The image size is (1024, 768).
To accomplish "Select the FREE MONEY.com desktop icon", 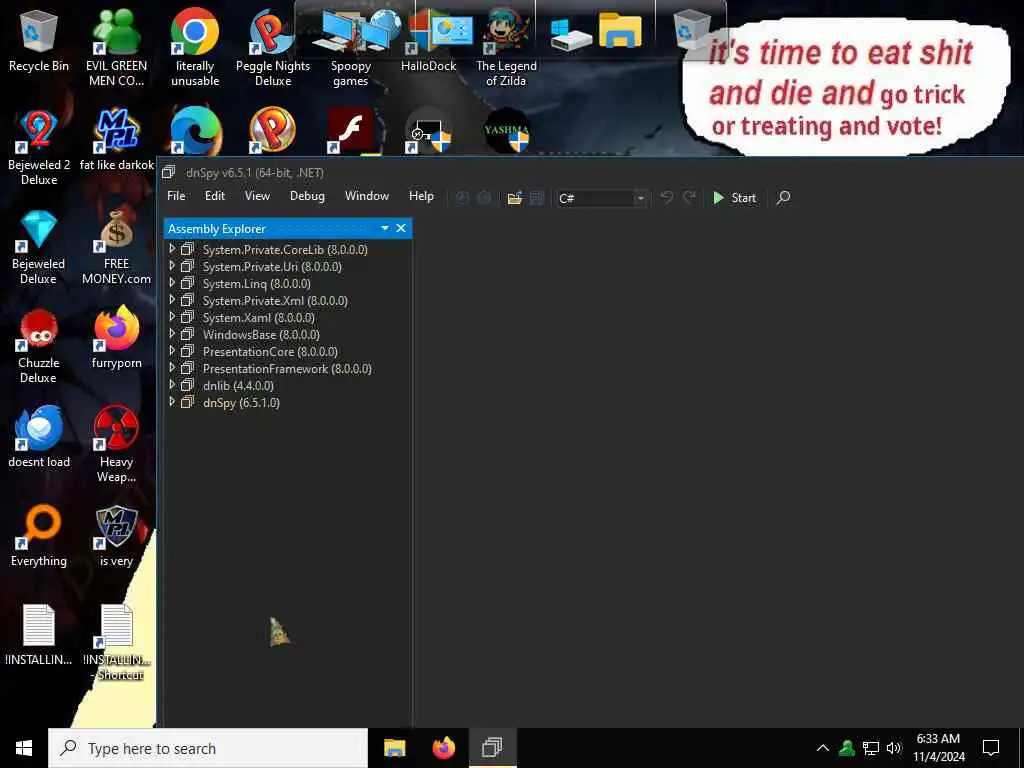I will coord(116,247).
